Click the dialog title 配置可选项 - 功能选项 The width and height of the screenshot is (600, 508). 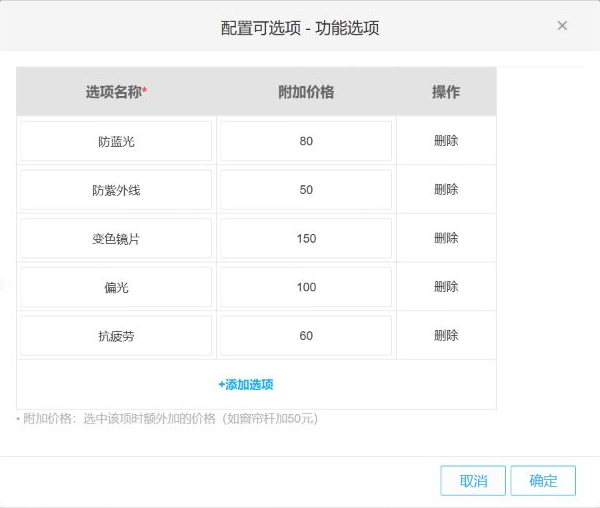(x=300, y=28)
